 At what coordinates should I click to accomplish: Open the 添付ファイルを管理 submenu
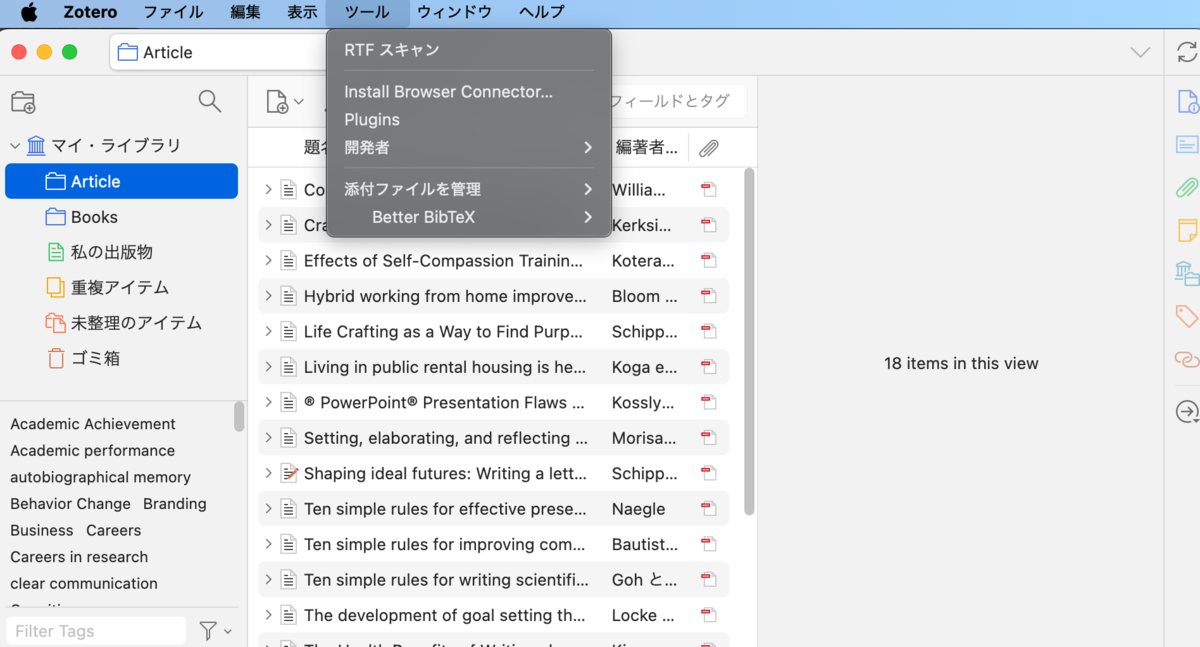pos(469,189)
